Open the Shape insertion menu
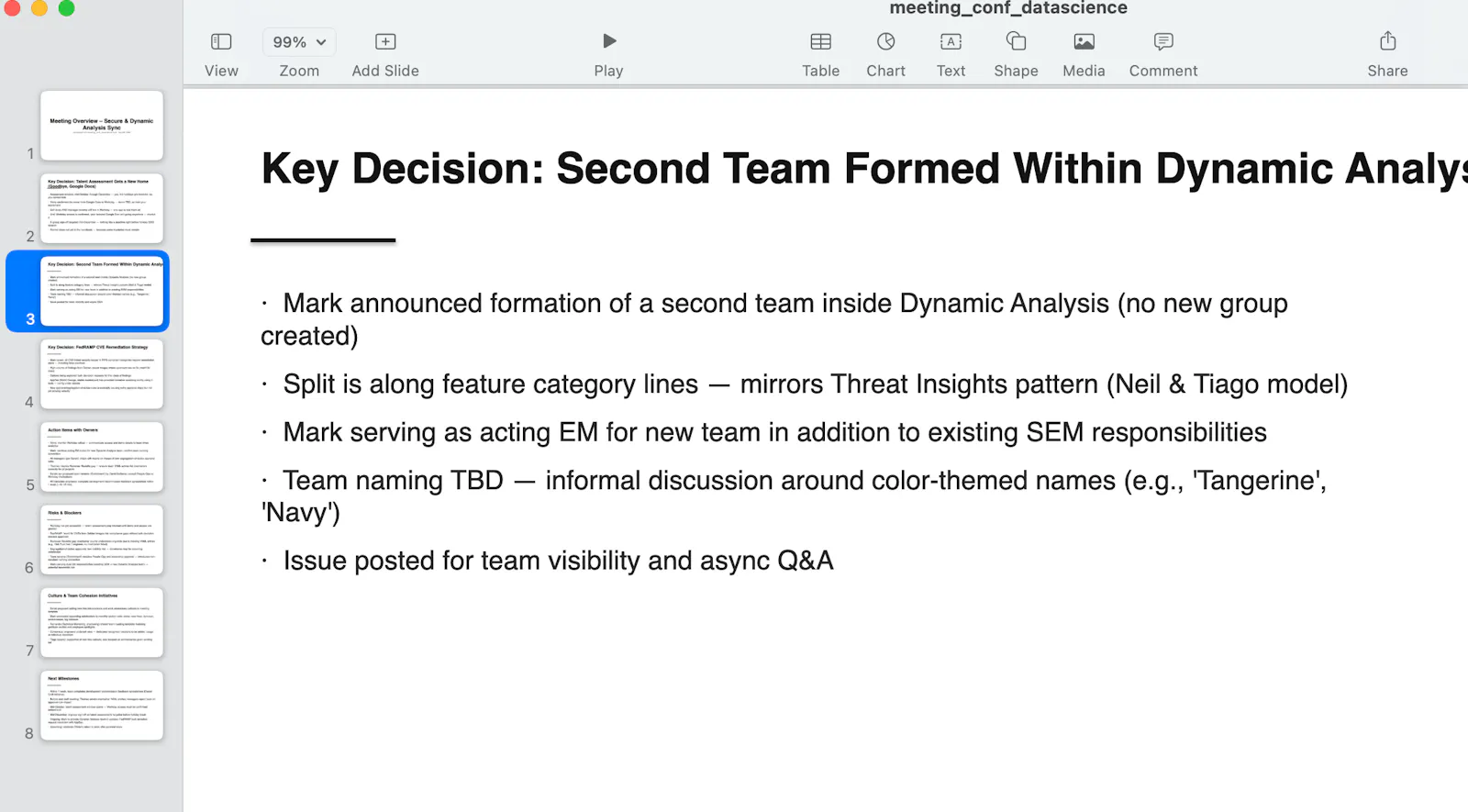 click(x=1017, y=41)
